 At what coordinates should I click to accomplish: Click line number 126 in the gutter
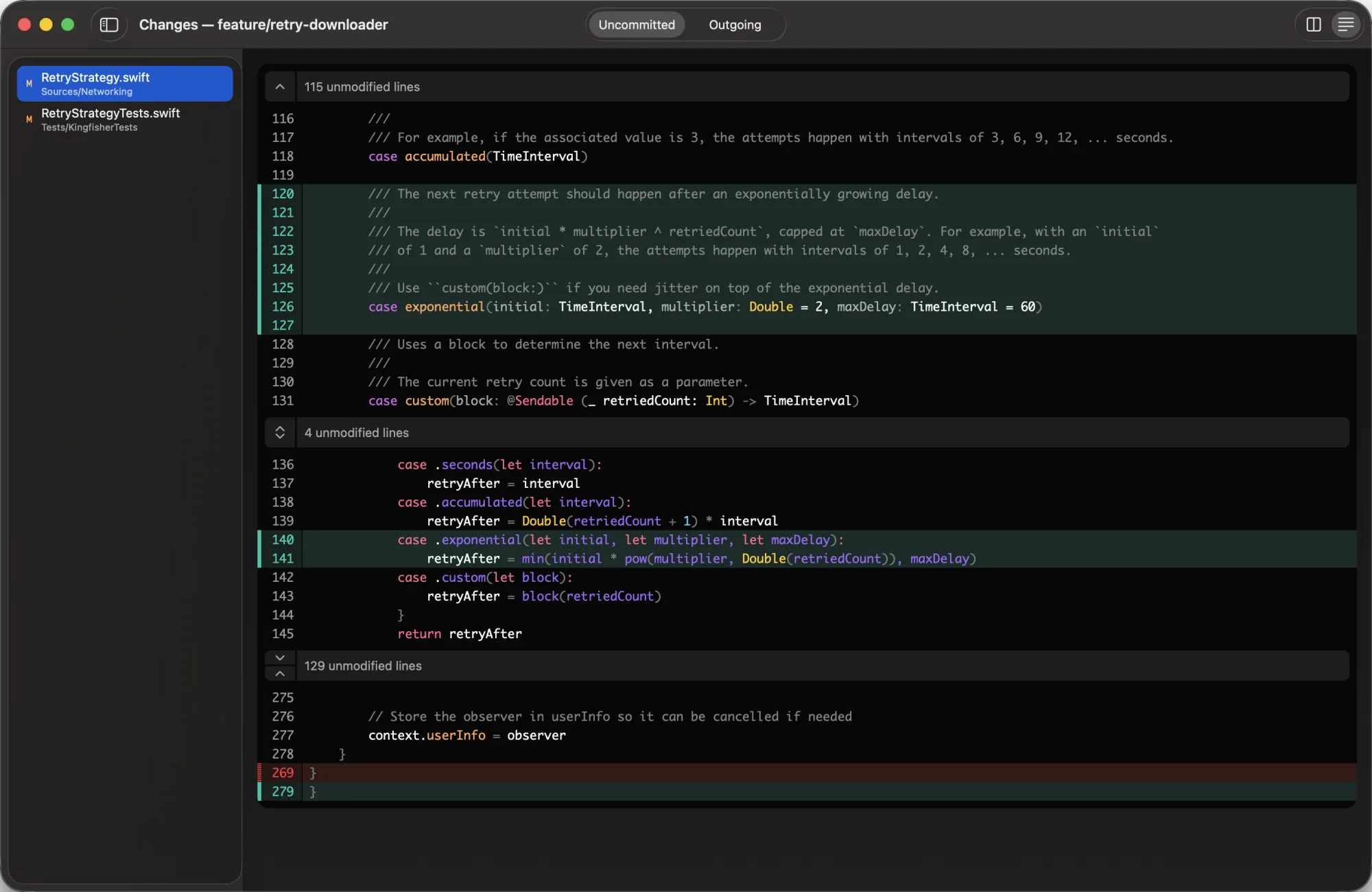(x=283, y=307)
